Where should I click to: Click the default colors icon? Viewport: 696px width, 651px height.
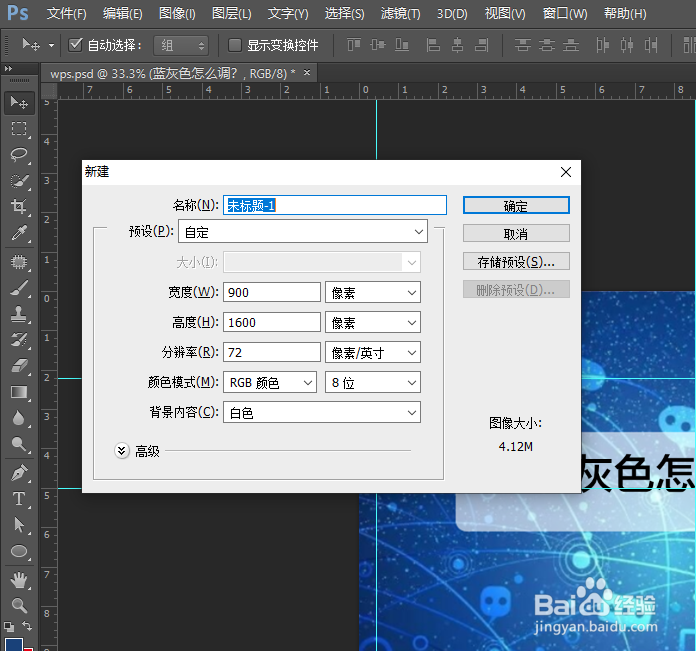(x=9, y=627)
